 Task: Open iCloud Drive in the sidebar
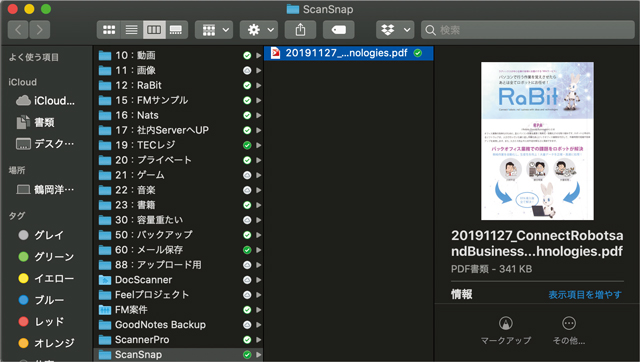[x=46, y=101]
